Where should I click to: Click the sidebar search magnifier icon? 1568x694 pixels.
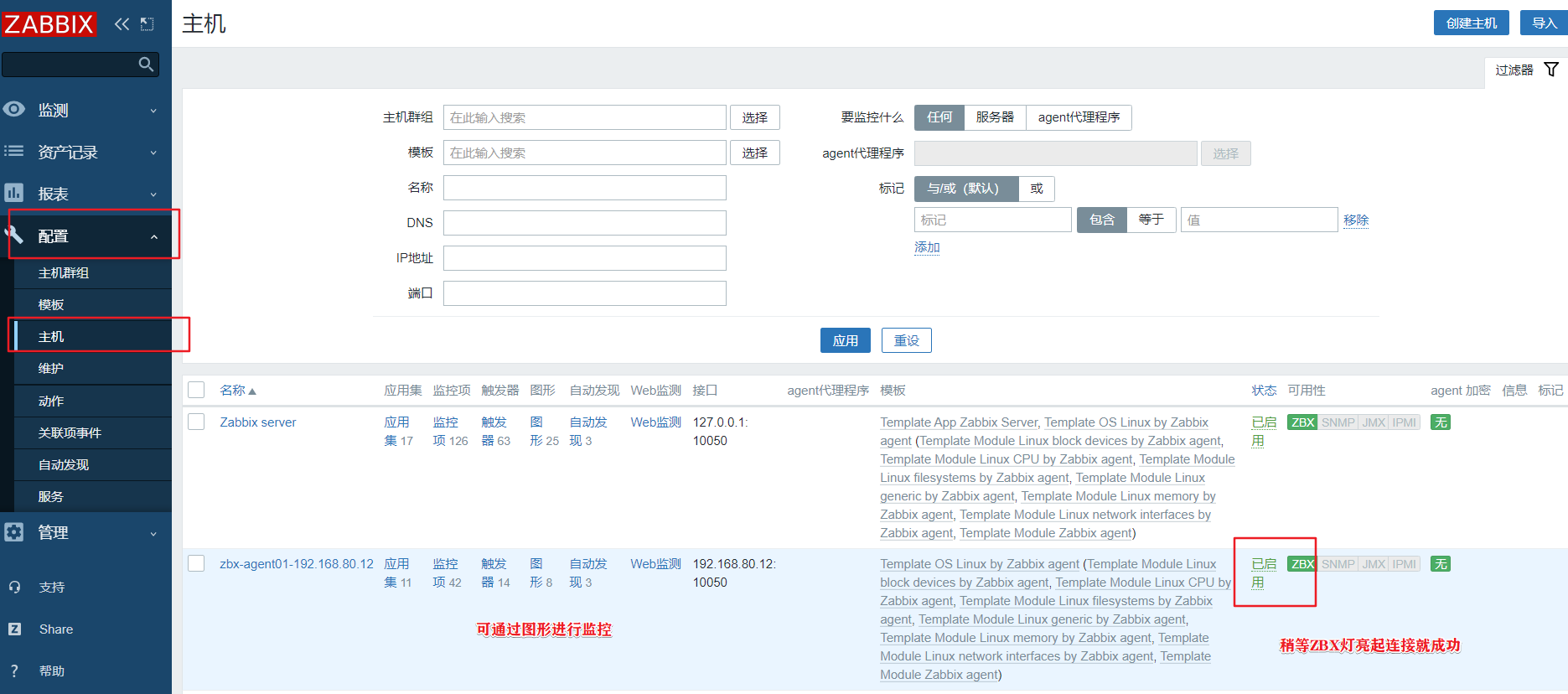pos(146,65)
